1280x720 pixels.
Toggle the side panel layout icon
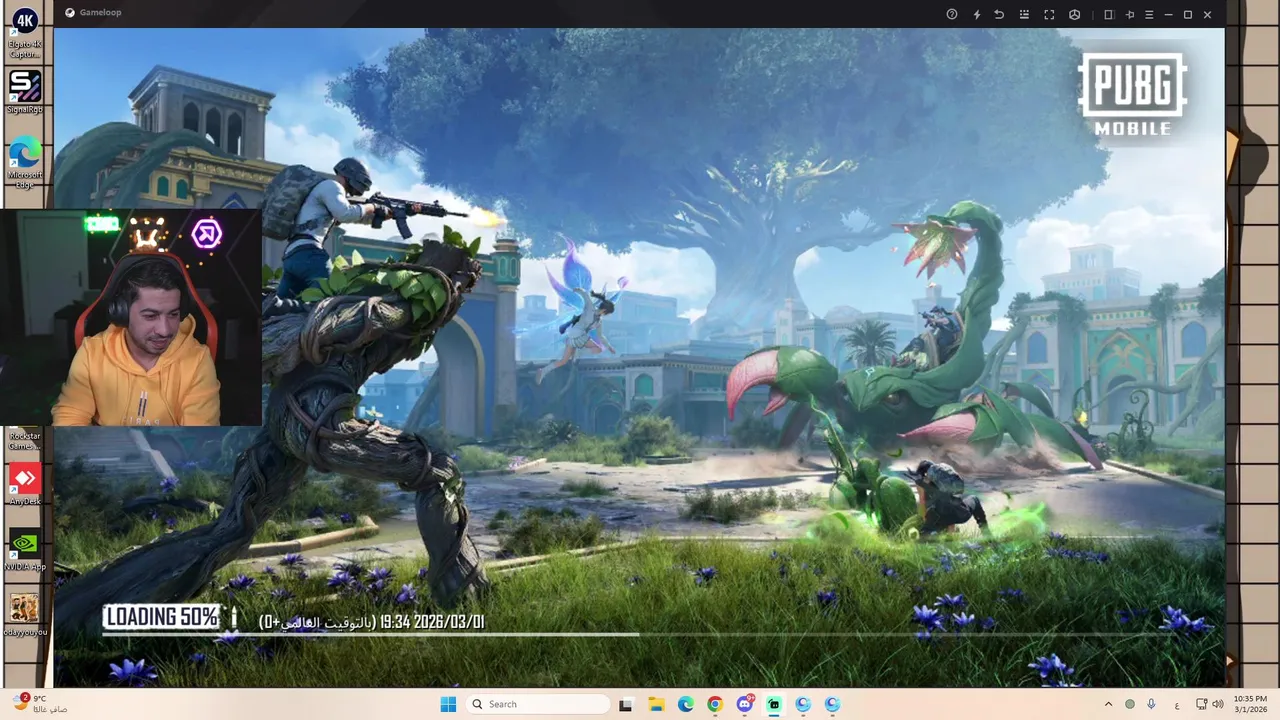click(1108, 14)
